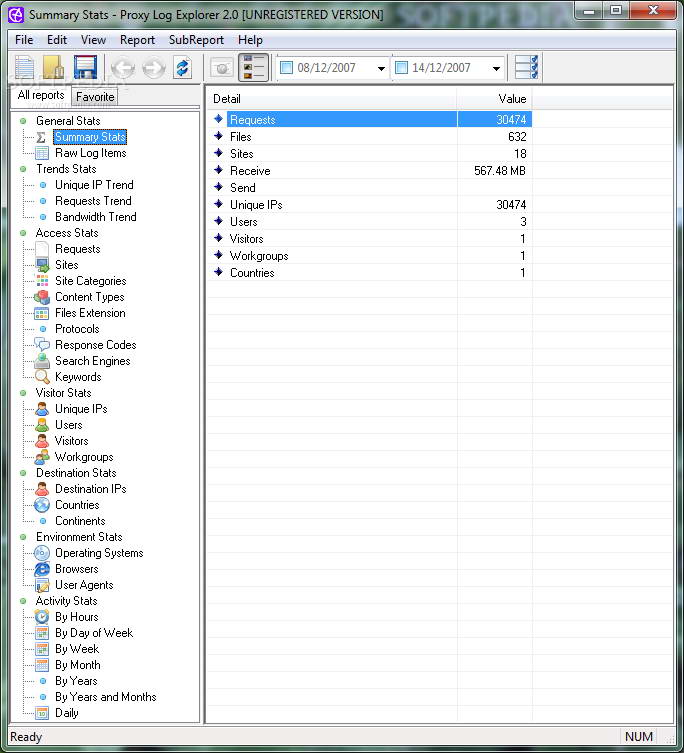Click the Browsers Internet Explorer icon

pyautogui.click(x=42, y=569)
